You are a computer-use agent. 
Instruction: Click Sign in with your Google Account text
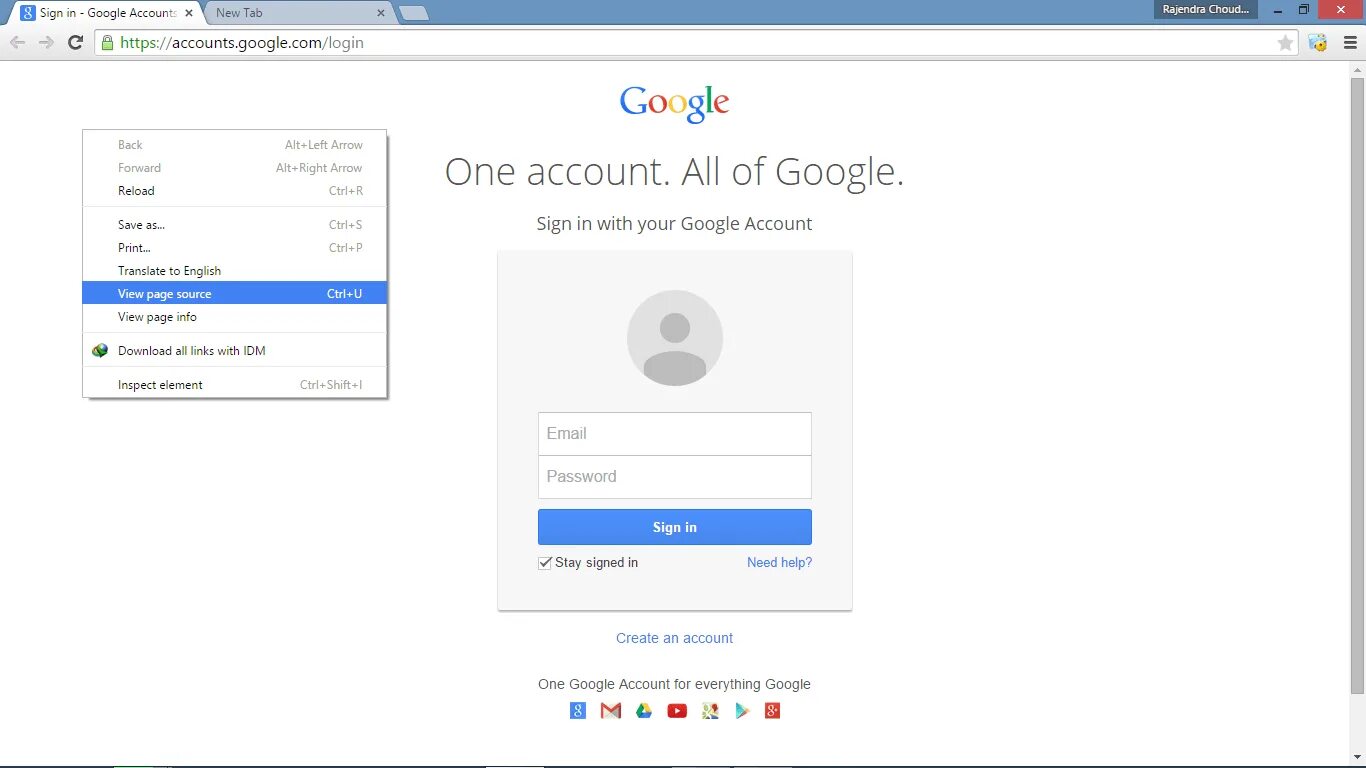tap(675, 224)
